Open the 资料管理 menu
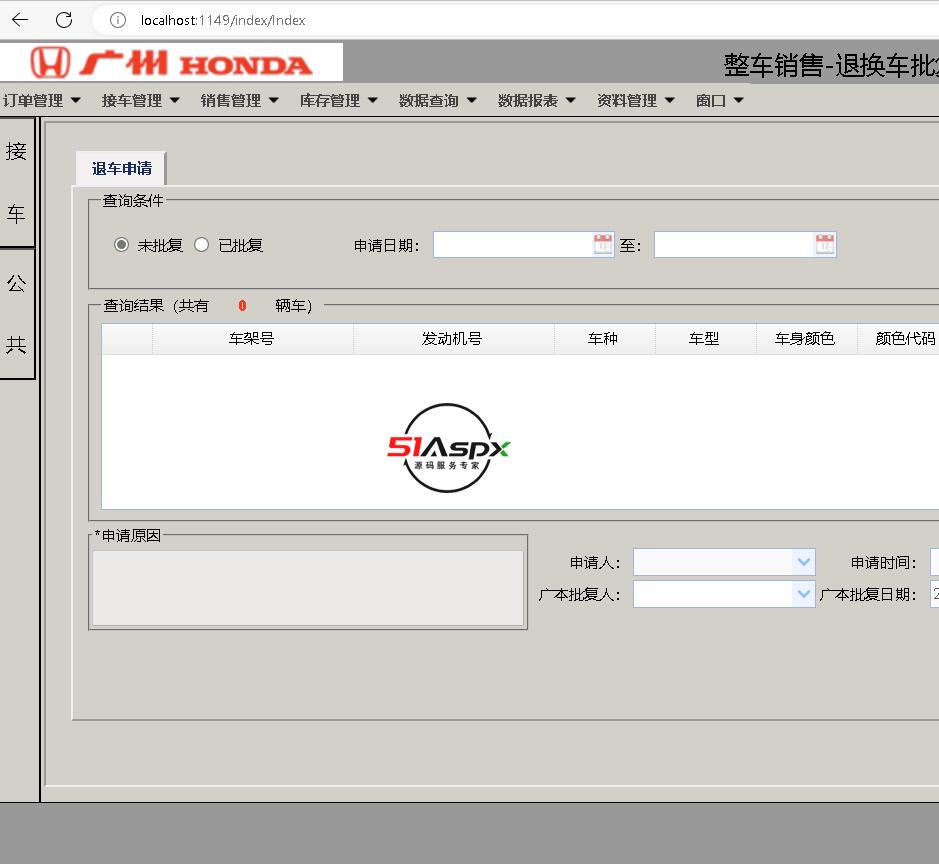Screen dimensions: 939x864 [x=636, y=101]
